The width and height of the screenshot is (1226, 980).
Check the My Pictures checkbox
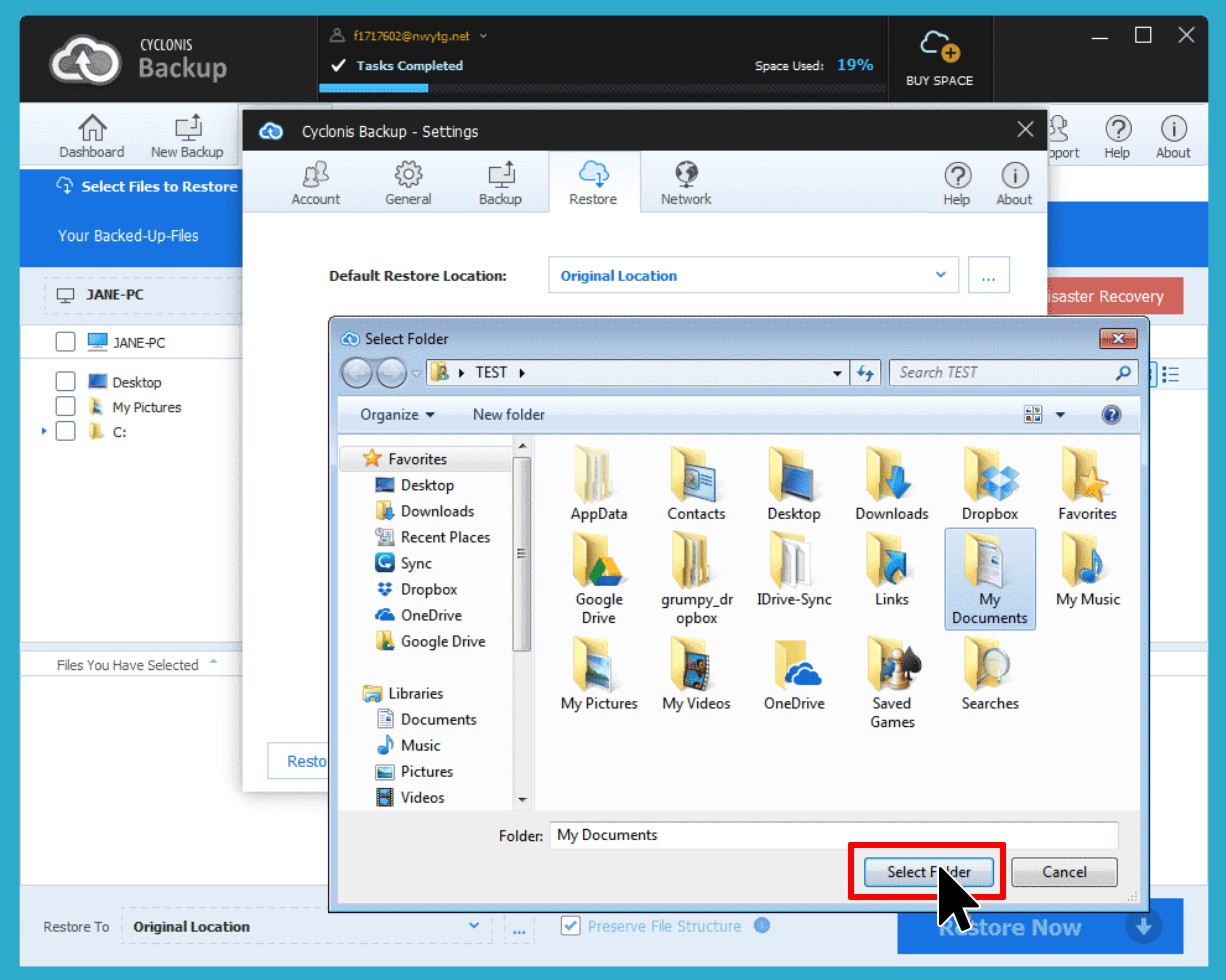click(65, 407)
